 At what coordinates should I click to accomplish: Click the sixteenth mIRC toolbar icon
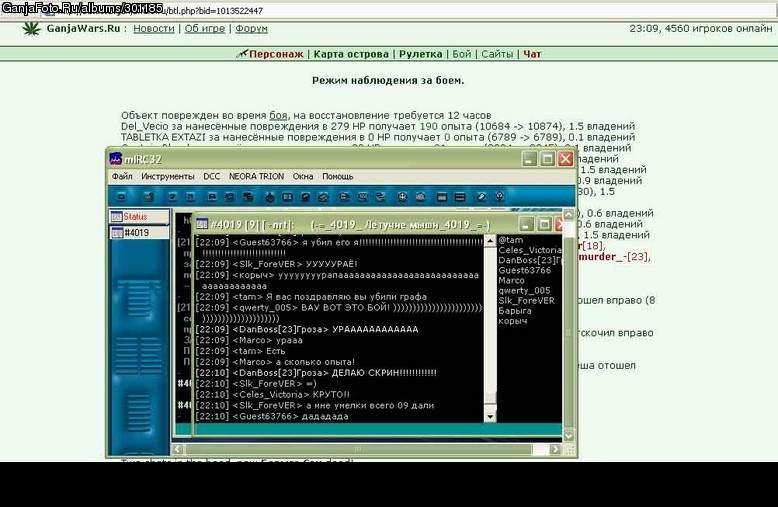coord(420,197)
